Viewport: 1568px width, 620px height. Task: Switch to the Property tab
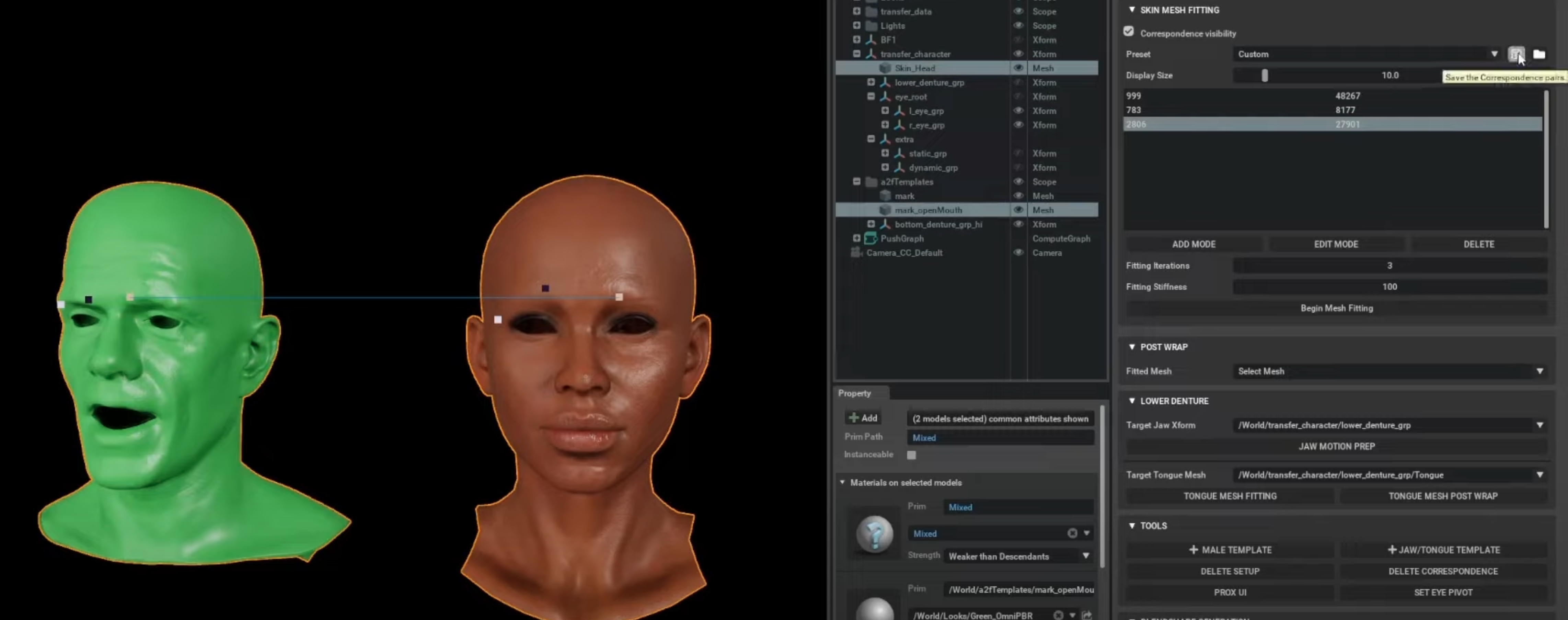(x=855, y=393)
